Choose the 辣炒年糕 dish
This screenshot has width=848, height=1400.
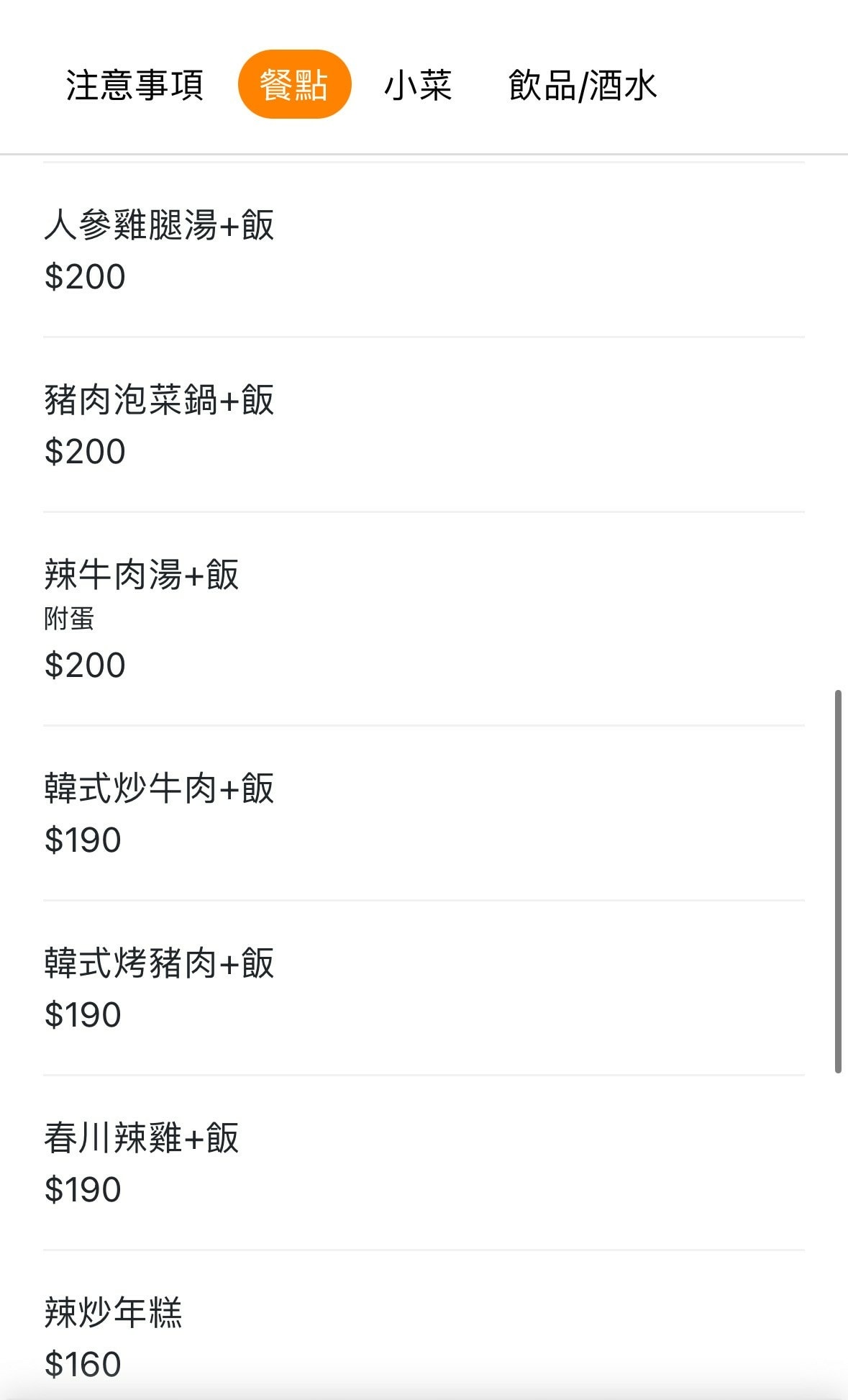click(114, 1313)
